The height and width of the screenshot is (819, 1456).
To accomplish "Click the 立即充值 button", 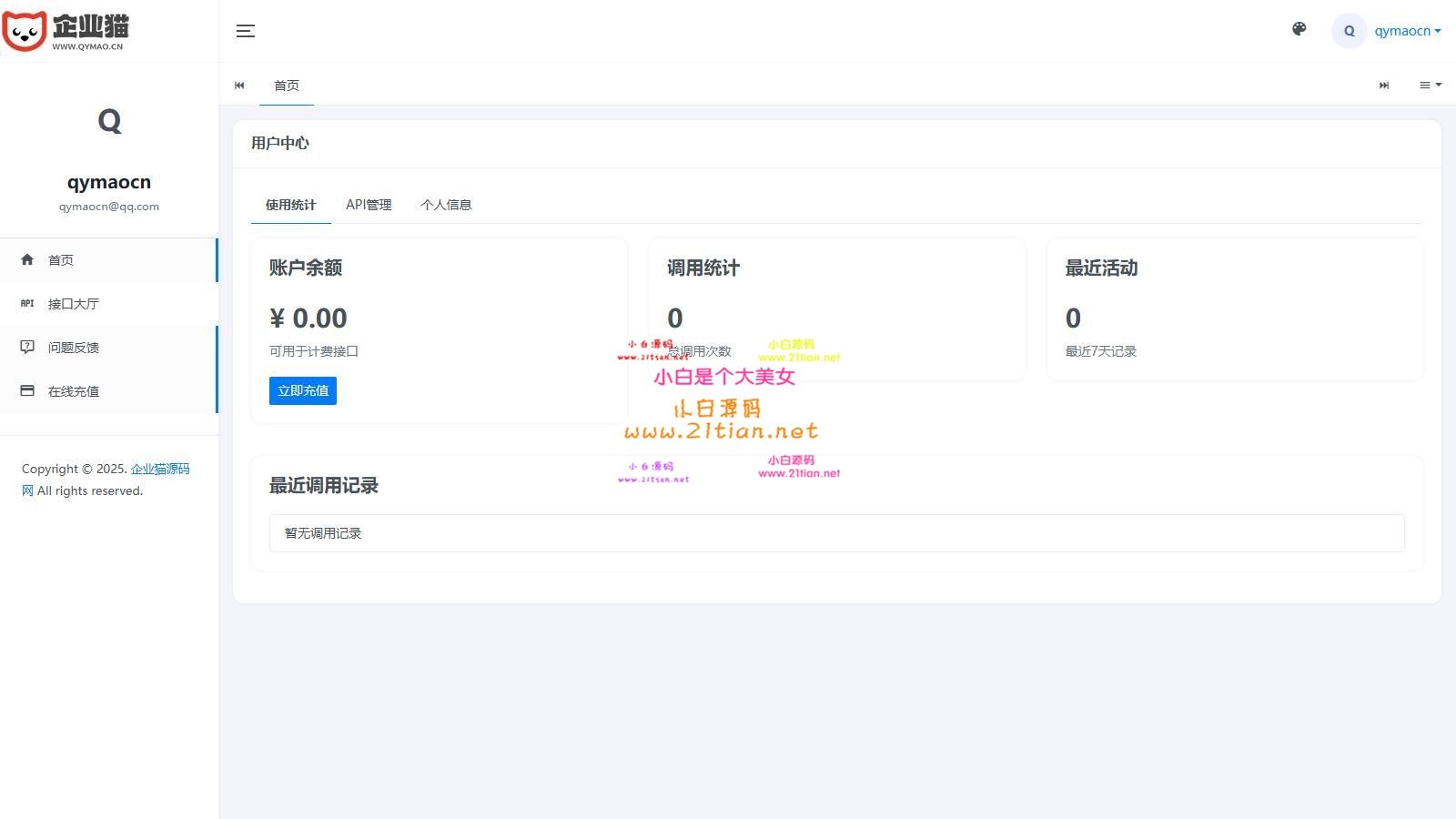I will point(303,390).
